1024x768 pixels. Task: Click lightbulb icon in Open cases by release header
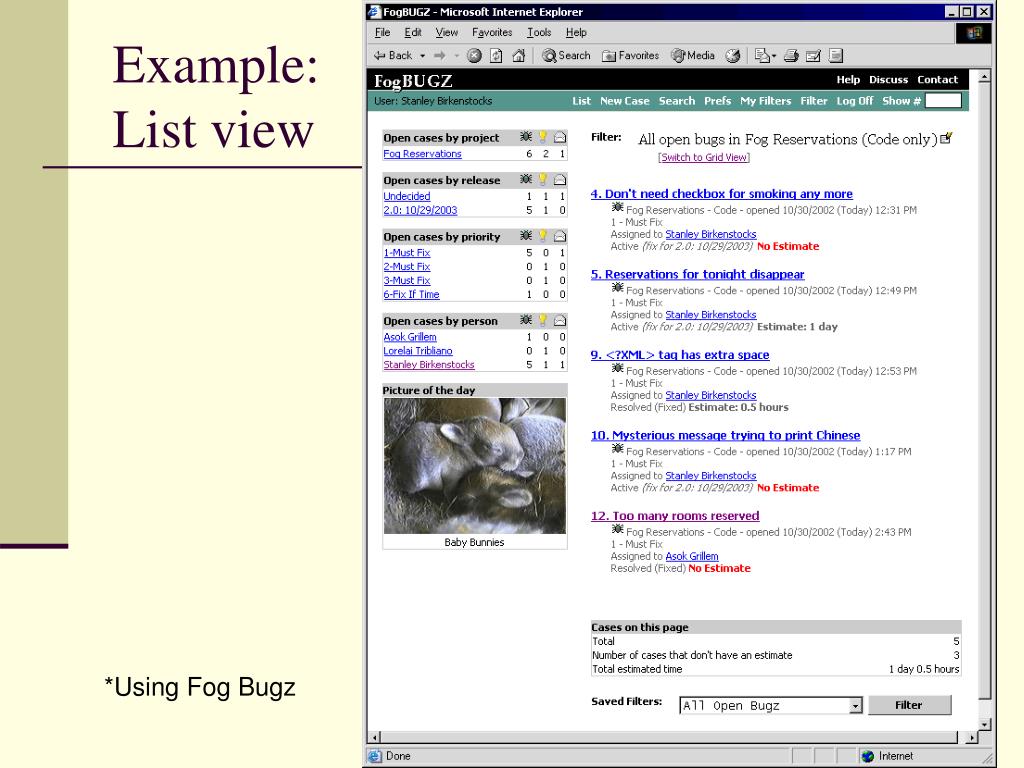coord(543,180)
